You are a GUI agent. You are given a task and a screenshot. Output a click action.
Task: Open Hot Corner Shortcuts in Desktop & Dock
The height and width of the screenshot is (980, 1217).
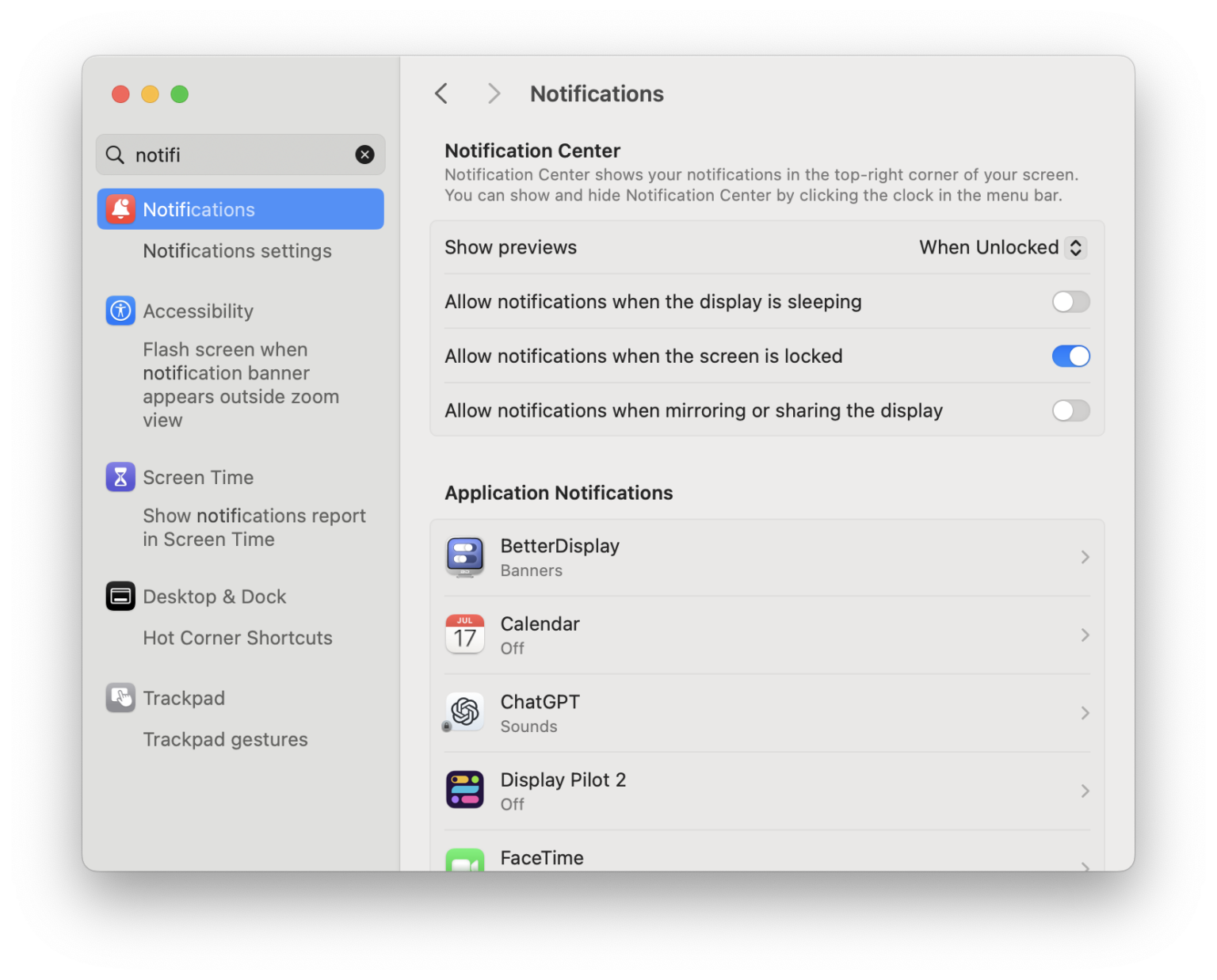pos(238,638)
